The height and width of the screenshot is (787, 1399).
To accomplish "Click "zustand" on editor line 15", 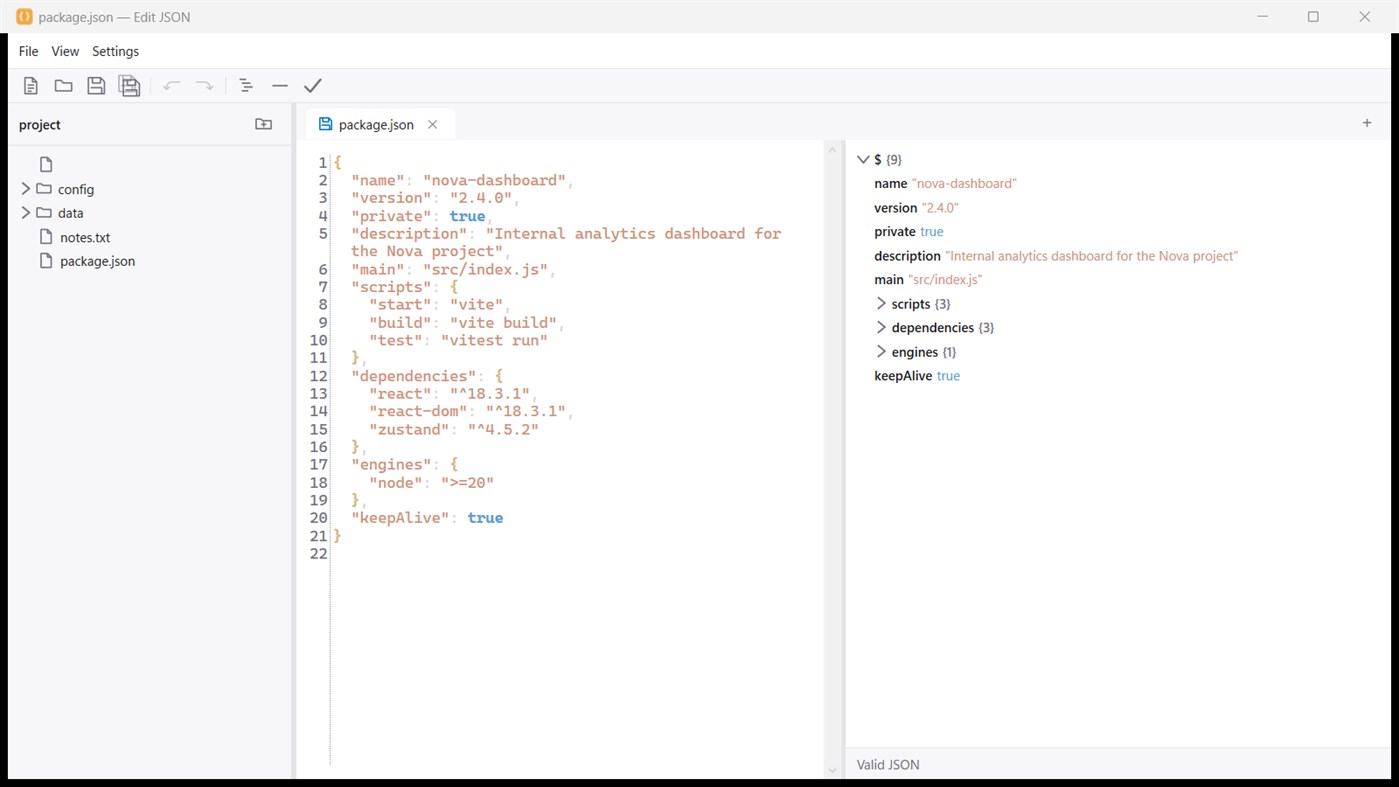I will (x=409, y=429).
